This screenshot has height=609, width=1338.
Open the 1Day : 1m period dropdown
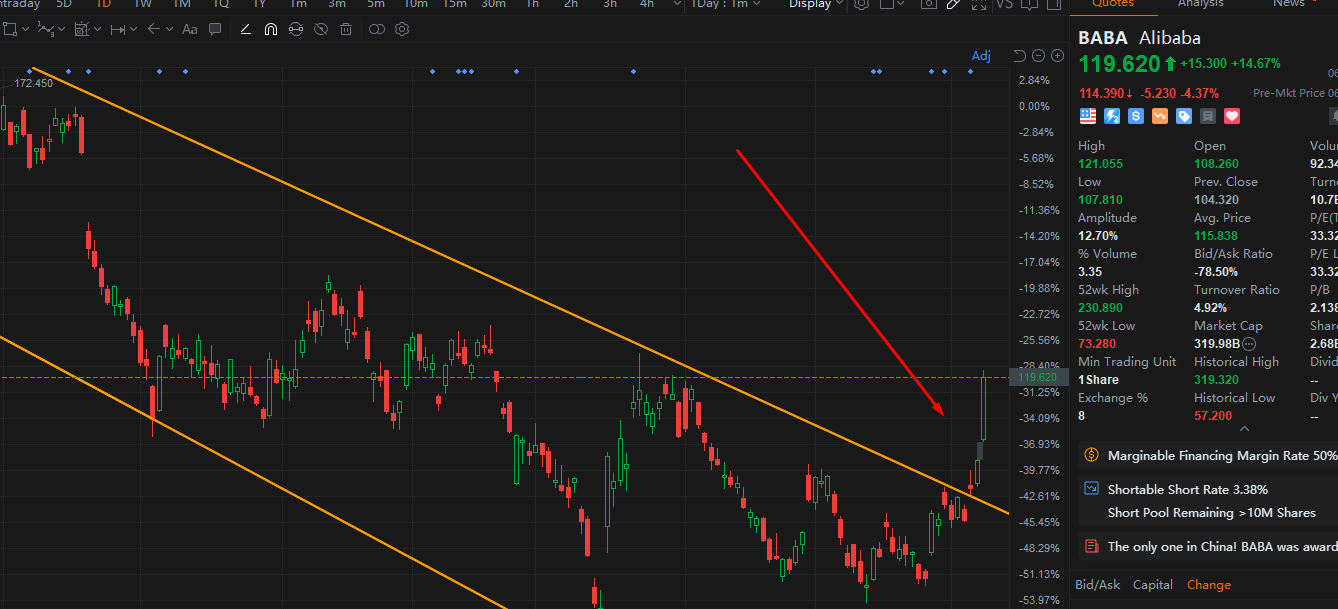coord(725,4)
